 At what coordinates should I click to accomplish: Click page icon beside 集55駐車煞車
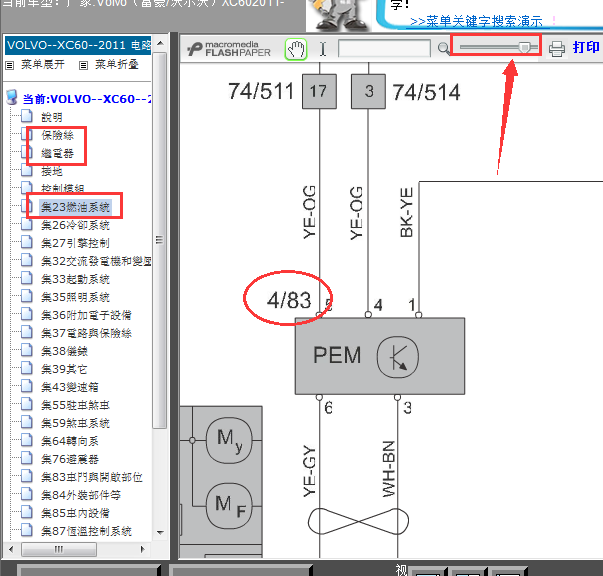27,404
